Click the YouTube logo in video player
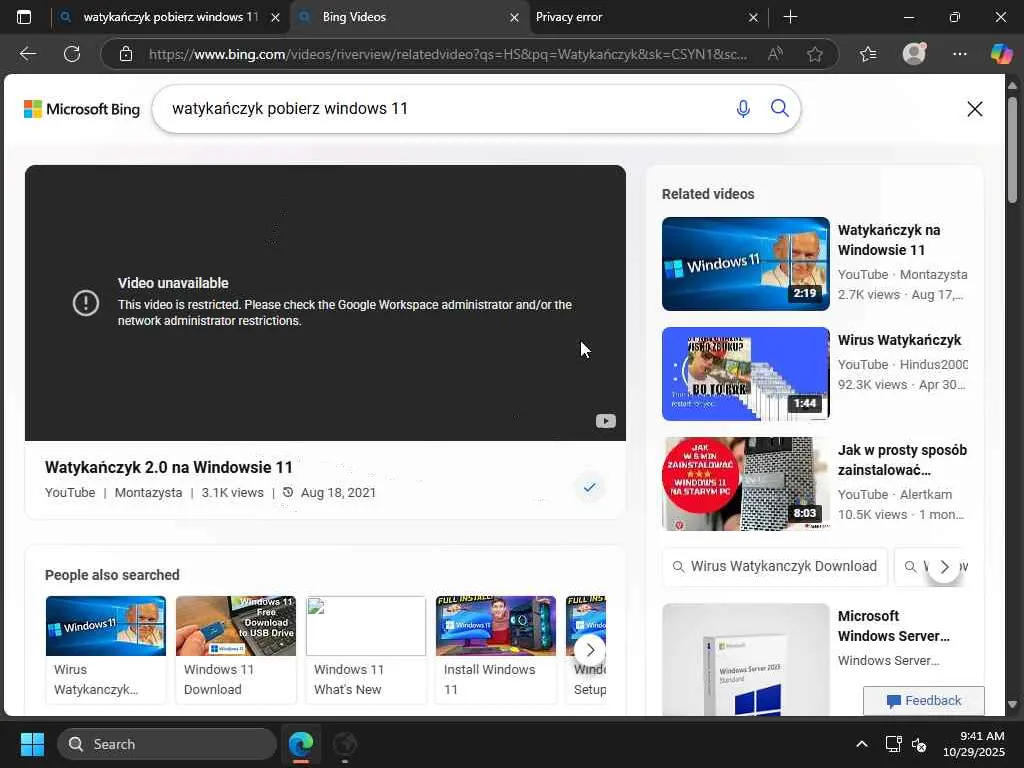Screen dimensions: 1024x768 (605, 421)
